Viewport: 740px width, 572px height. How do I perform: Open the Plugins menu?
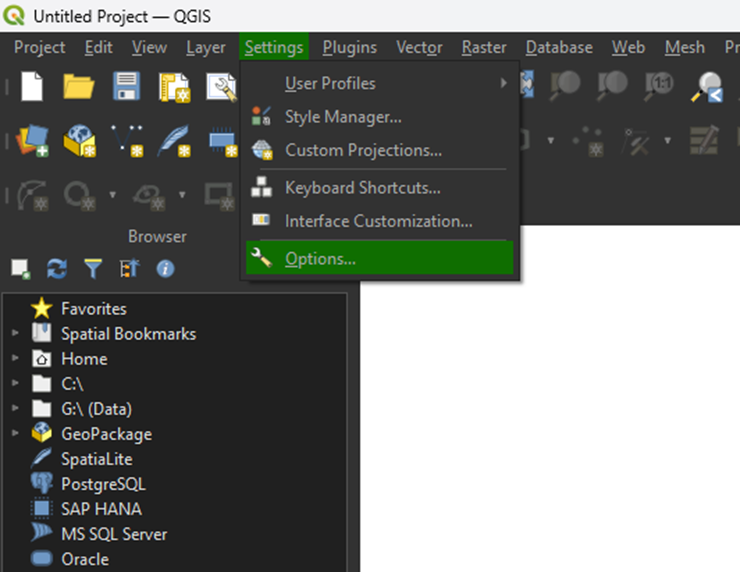tap(349, 47)
